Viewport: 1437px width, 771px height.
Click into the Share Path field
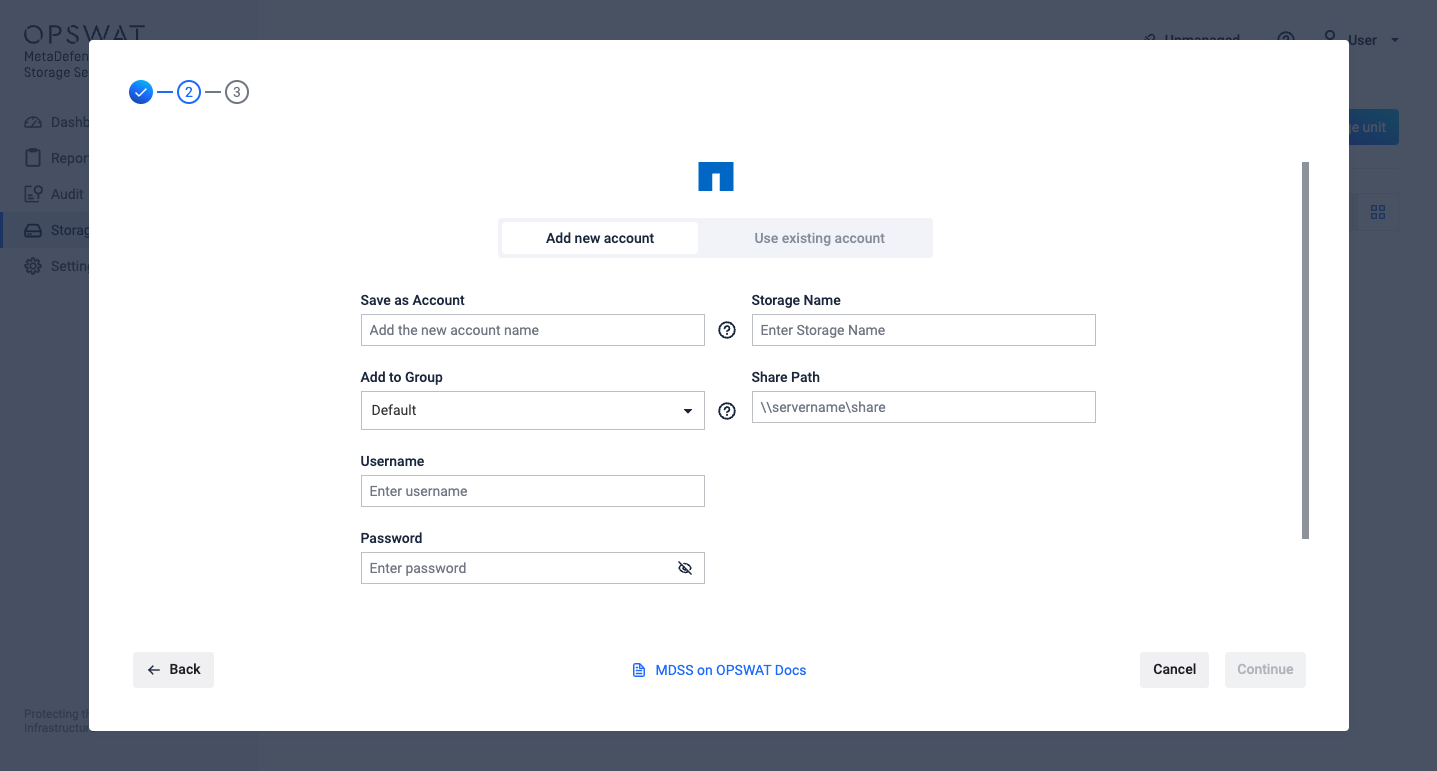(x=924, y=407)
